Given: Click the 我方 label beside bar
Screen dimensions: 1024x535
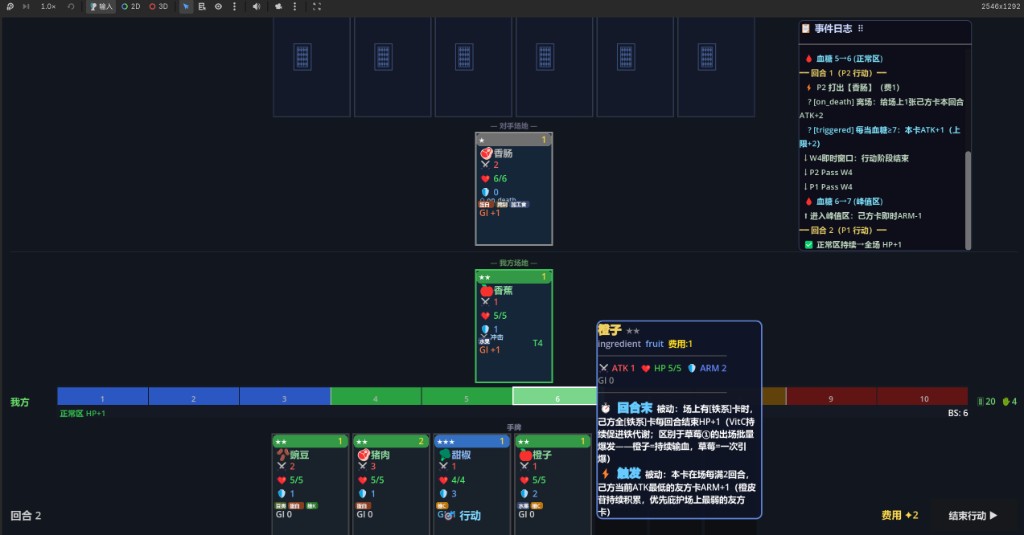Looking at the screenshot, I should 20,402.
